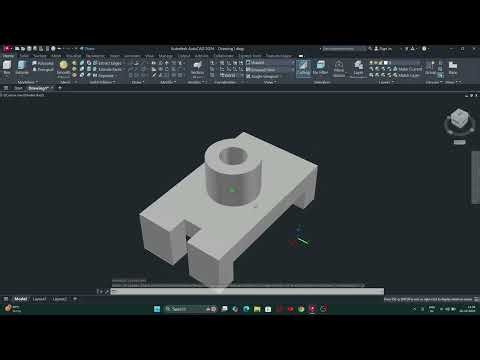Select the No Filter option
The height and width of the screenshot is (360, 480).
point(320,68)
